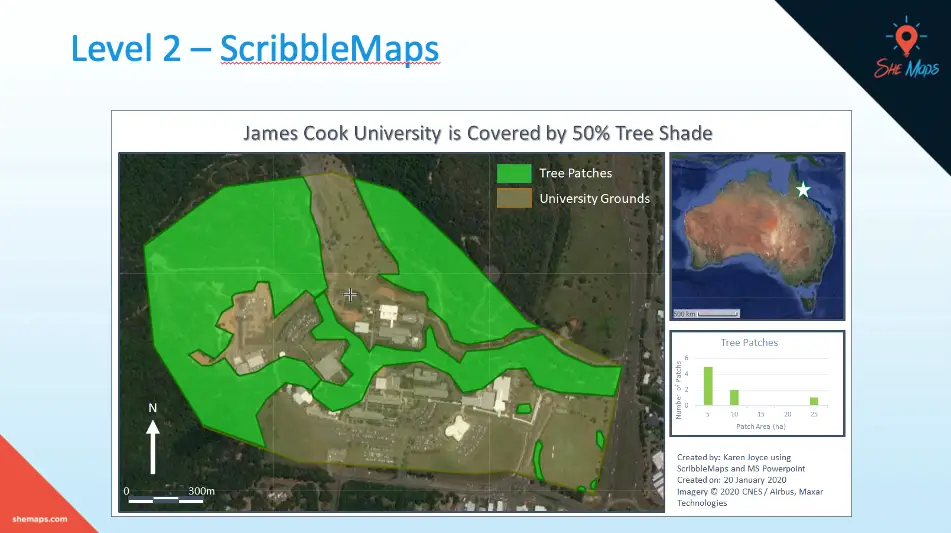
Task: Click the 'Tree Patches' legend label
Action: pyautogui.click(x=576, y=173)
